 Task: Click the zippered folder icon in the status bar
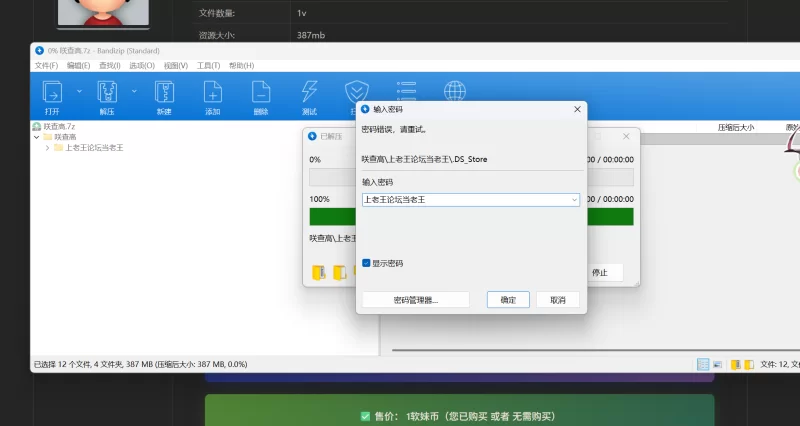736,364
